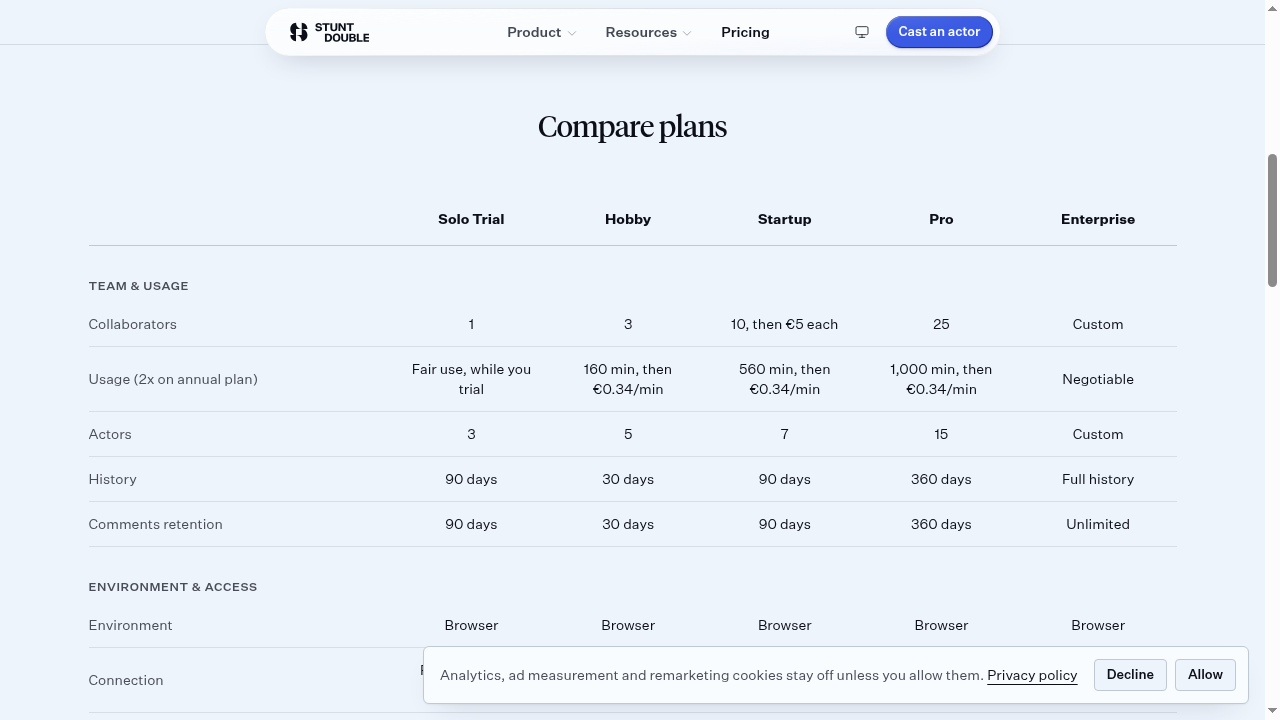
Task: Click the Pro Collaborators '25' cell
Action: click(x=941, y=324)
